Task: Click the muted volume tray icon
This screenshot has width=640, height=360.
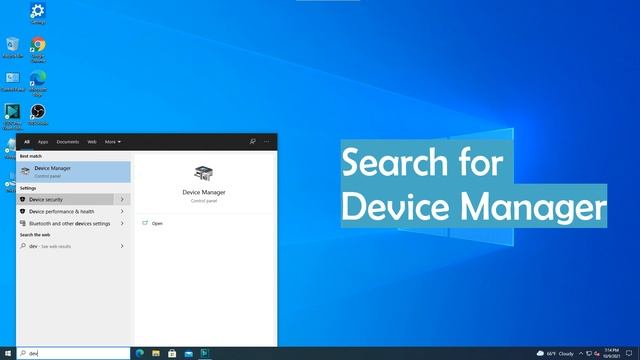Action: tap(597, 353)
